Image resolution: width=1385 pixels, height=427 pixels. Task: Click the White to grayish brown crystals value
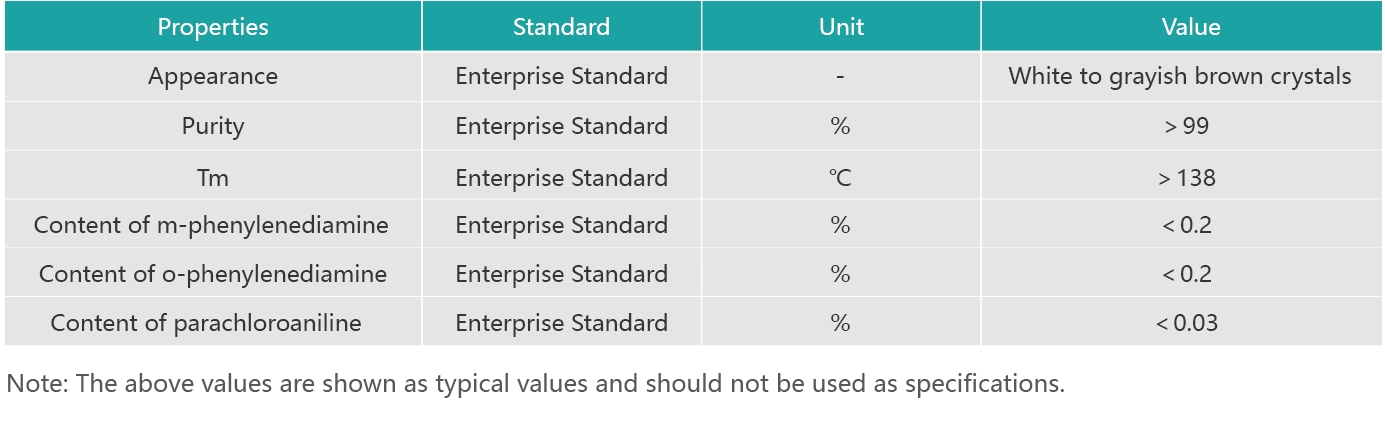tap(1180, 77)
